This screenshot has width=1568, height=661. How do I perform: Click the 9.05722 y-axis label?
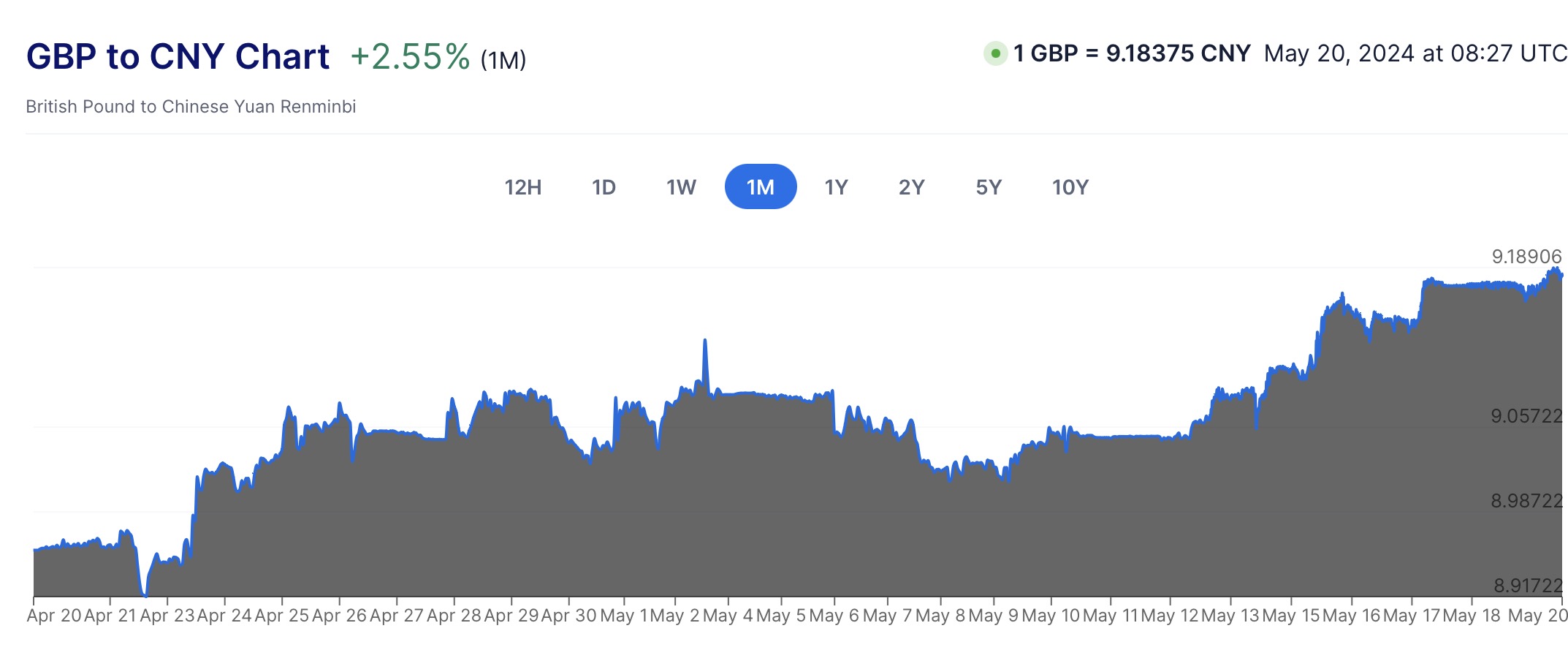(1526, 416)
